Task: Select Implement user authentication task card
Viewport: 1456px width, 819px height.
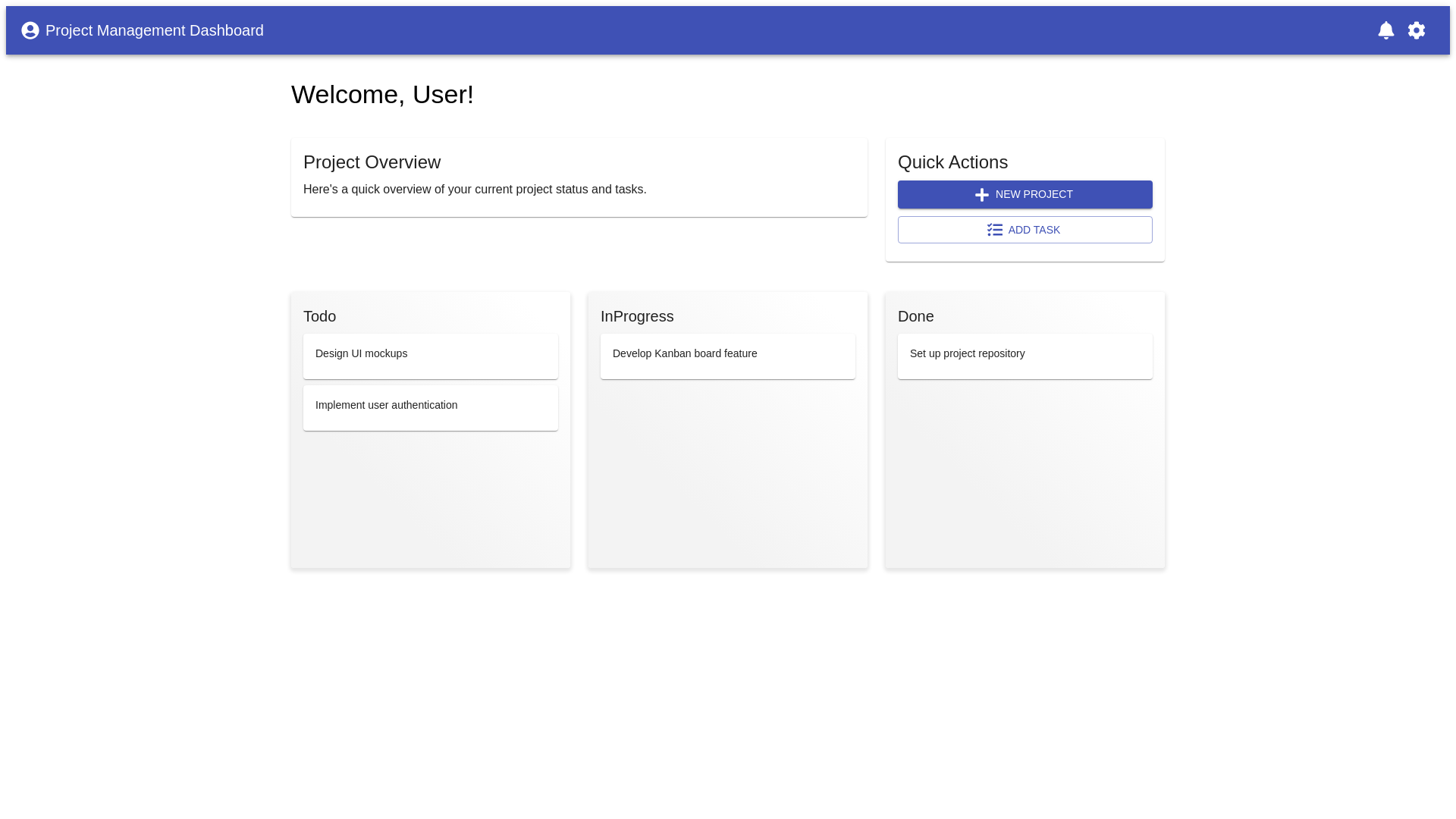Action: (x=430, y=407)
